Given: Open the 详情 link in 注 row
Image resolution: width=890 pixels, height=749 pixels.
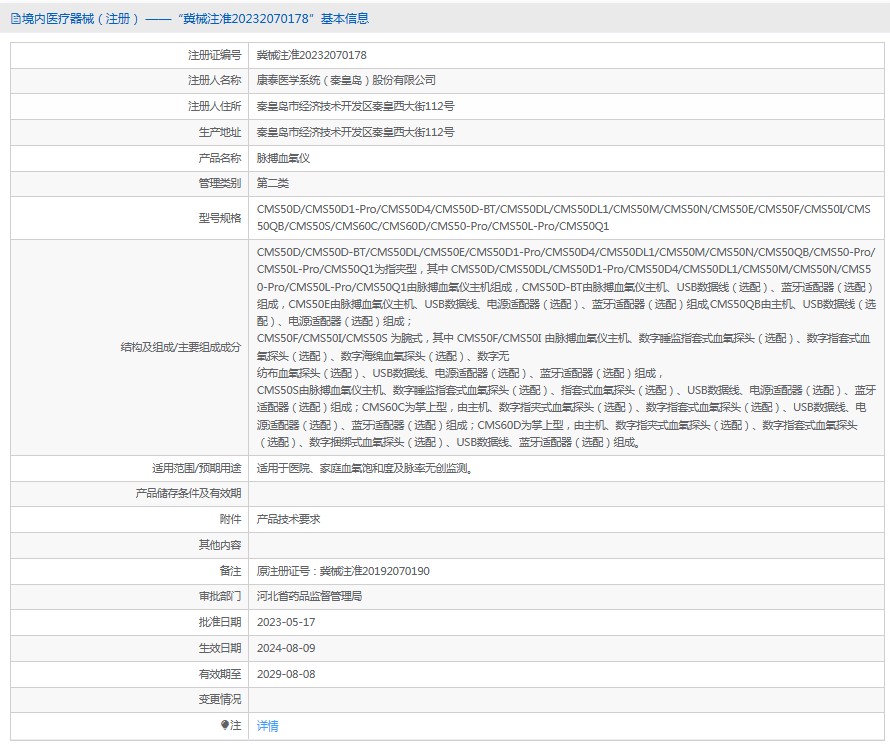Looking at the screenshot, I should click(x=267, y=726).
